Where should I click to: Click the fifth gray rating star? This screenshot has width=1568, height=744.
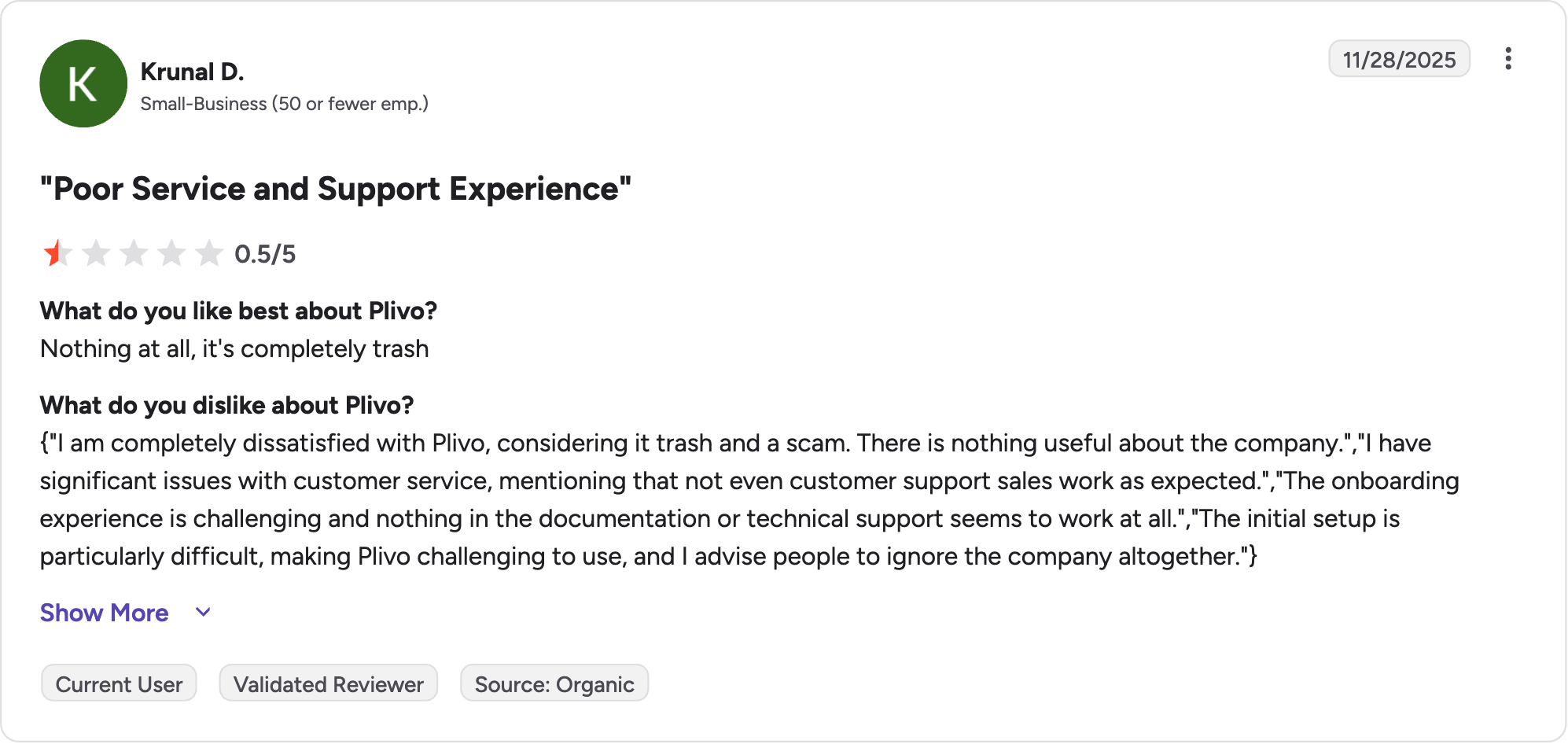point(209,253)
